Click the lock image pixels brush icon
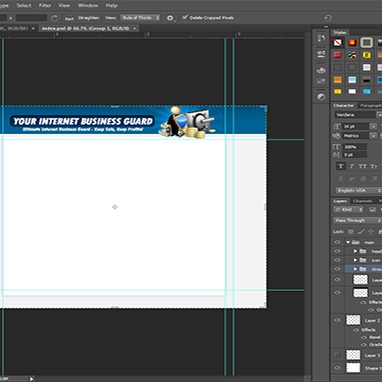 tap(361, 231)
